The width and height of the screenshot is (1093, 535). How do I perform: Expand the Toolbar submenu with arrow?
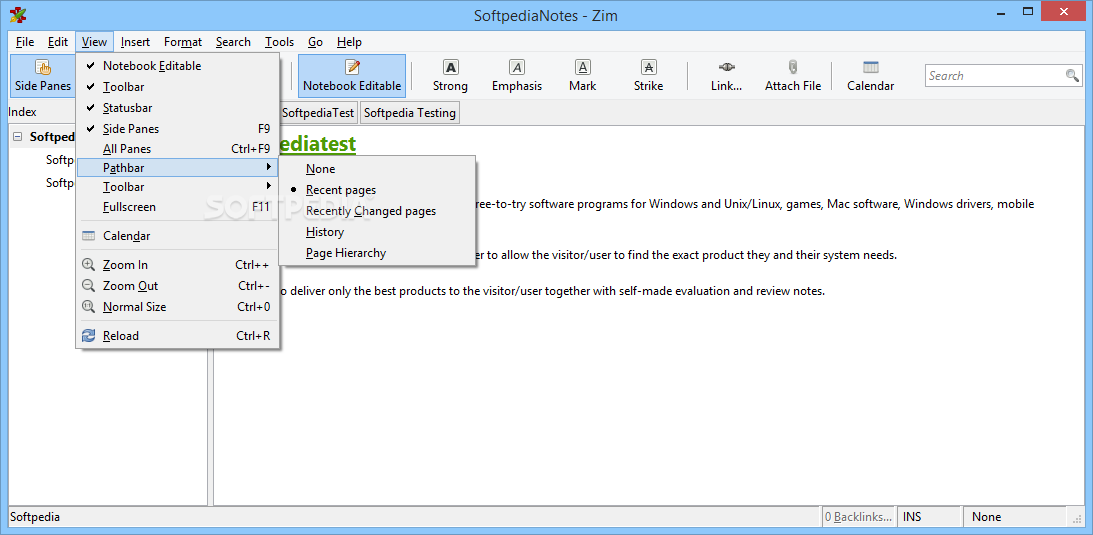(x=176, y=187)
